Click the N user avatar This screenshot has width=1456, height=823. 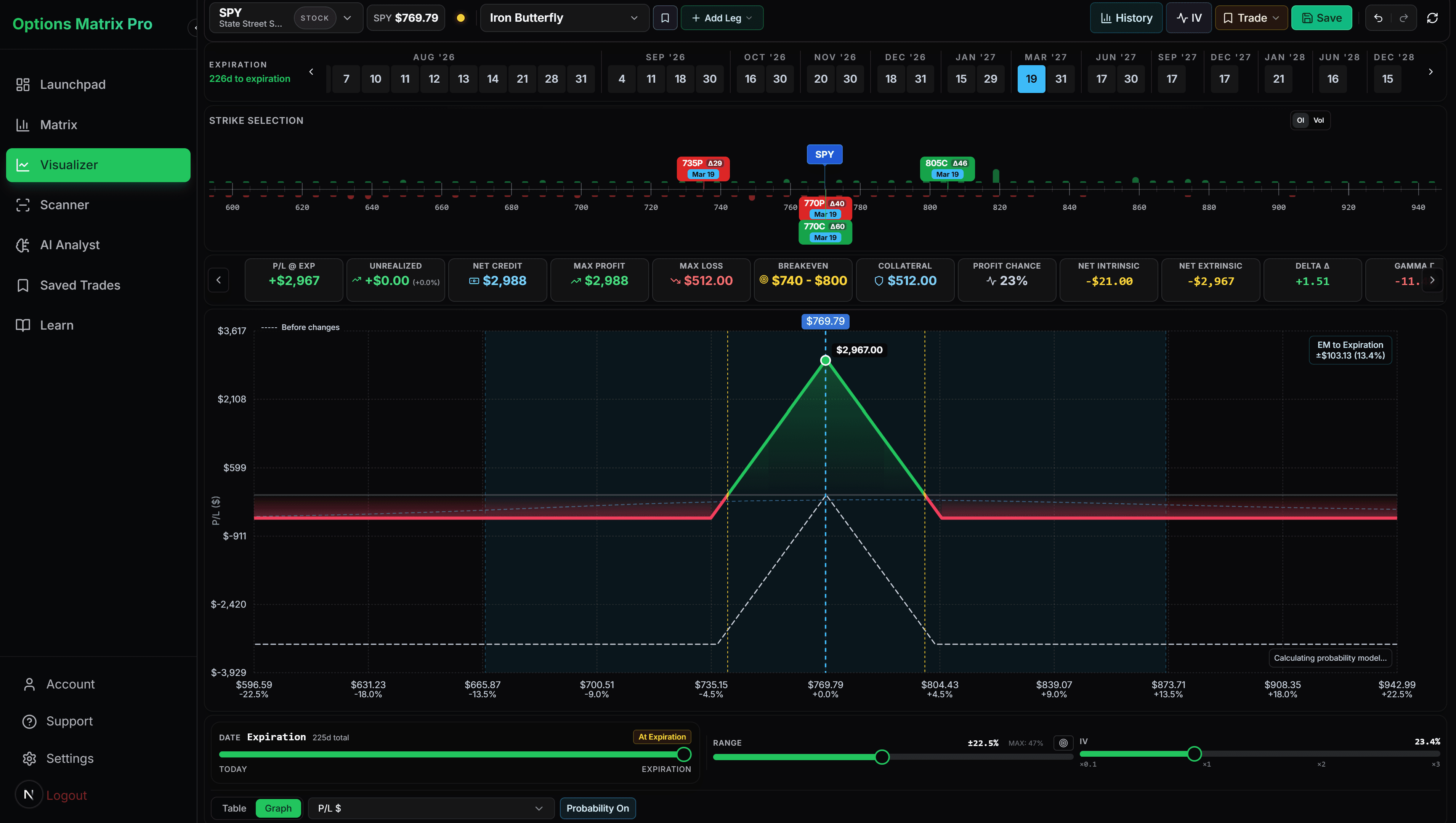29,795
